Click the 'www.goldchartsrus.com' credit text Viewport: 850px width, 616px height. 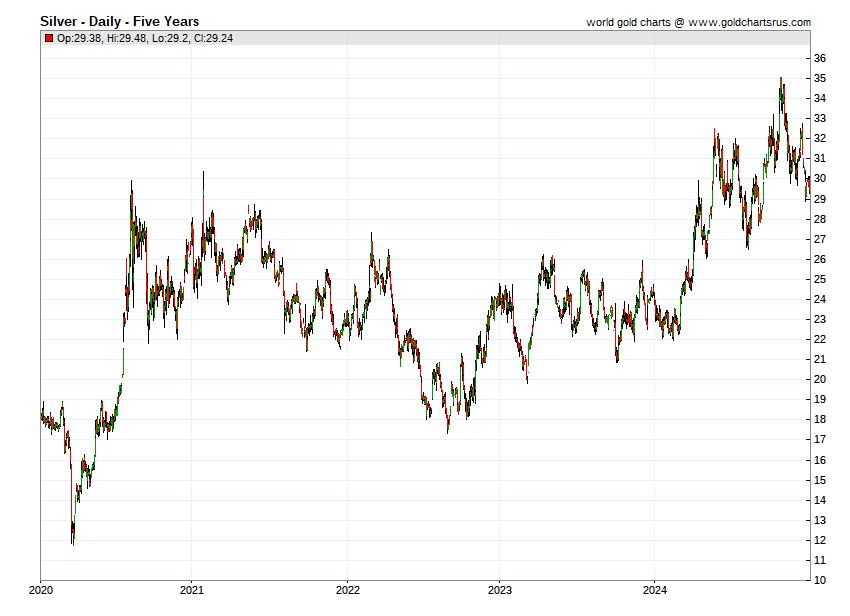click(x=749, y=22)
